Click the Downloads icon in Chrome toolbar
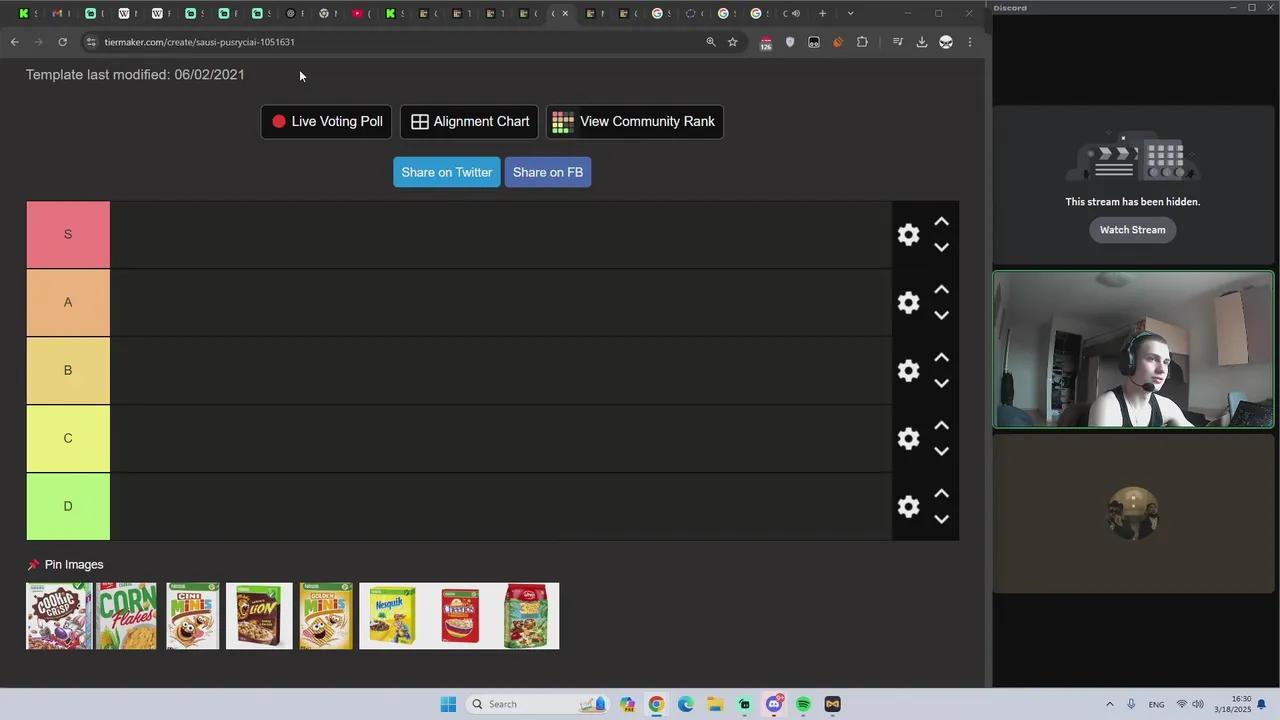The height and width of the screenshot is (720, 1280). 922,42
